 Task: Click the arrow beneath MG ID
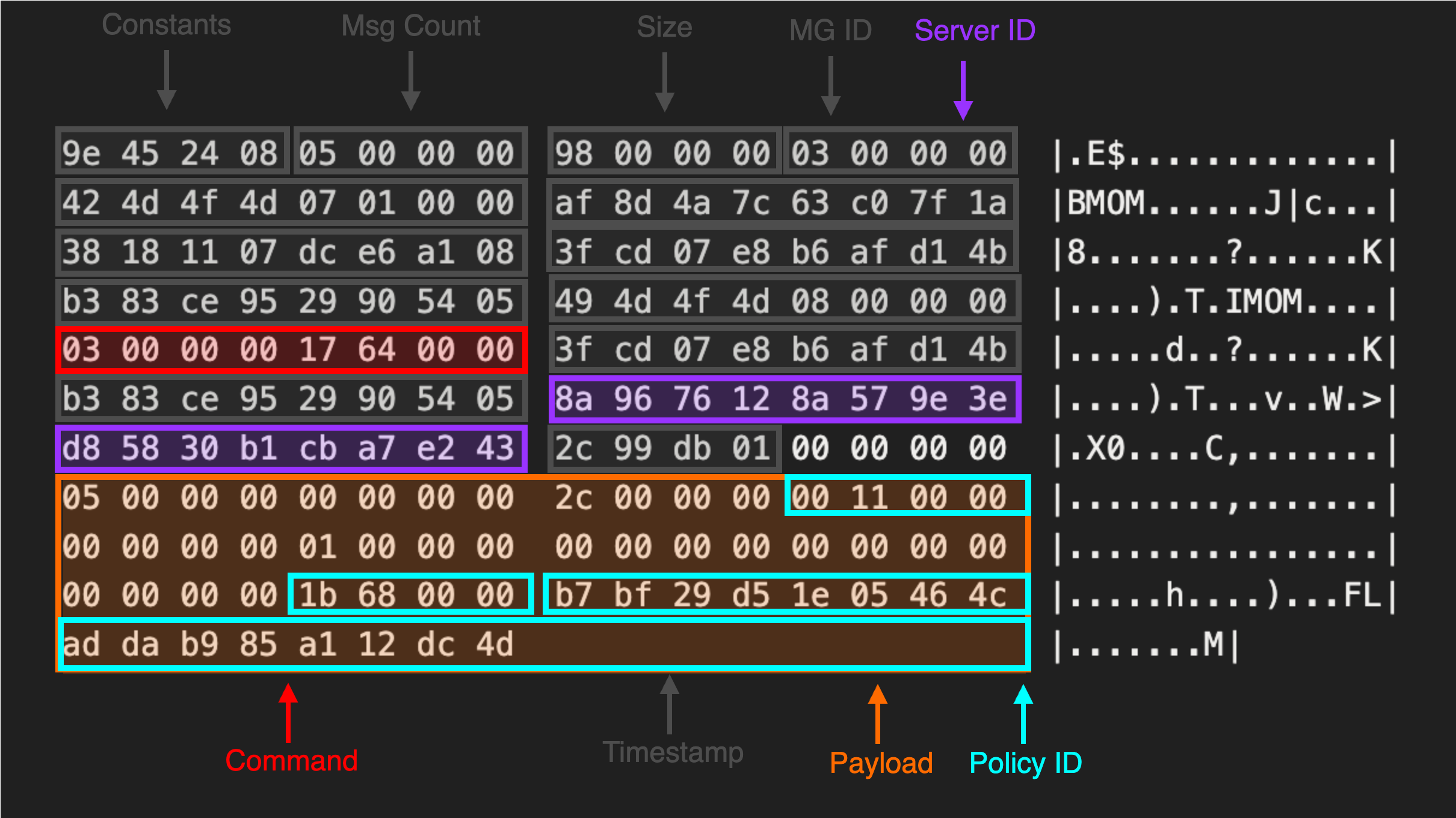pyautogui.click(x=830, y=85)
